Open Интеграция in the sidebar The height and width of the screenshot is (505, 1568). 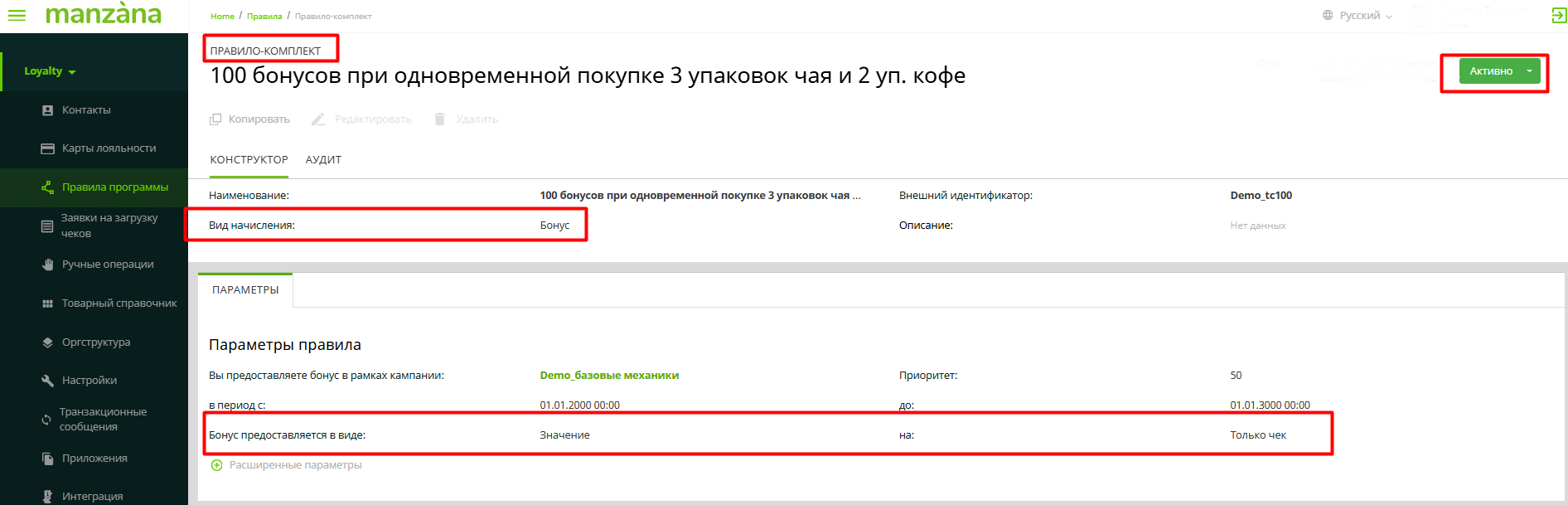tap(92, 497)
